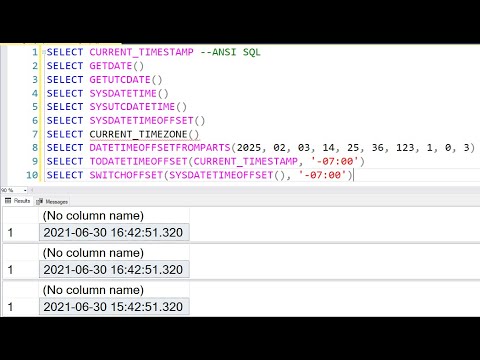480x360 pixels.
Task: Select second result cell 2021-06-30 16:42:51.320
Action: (114, 270)
